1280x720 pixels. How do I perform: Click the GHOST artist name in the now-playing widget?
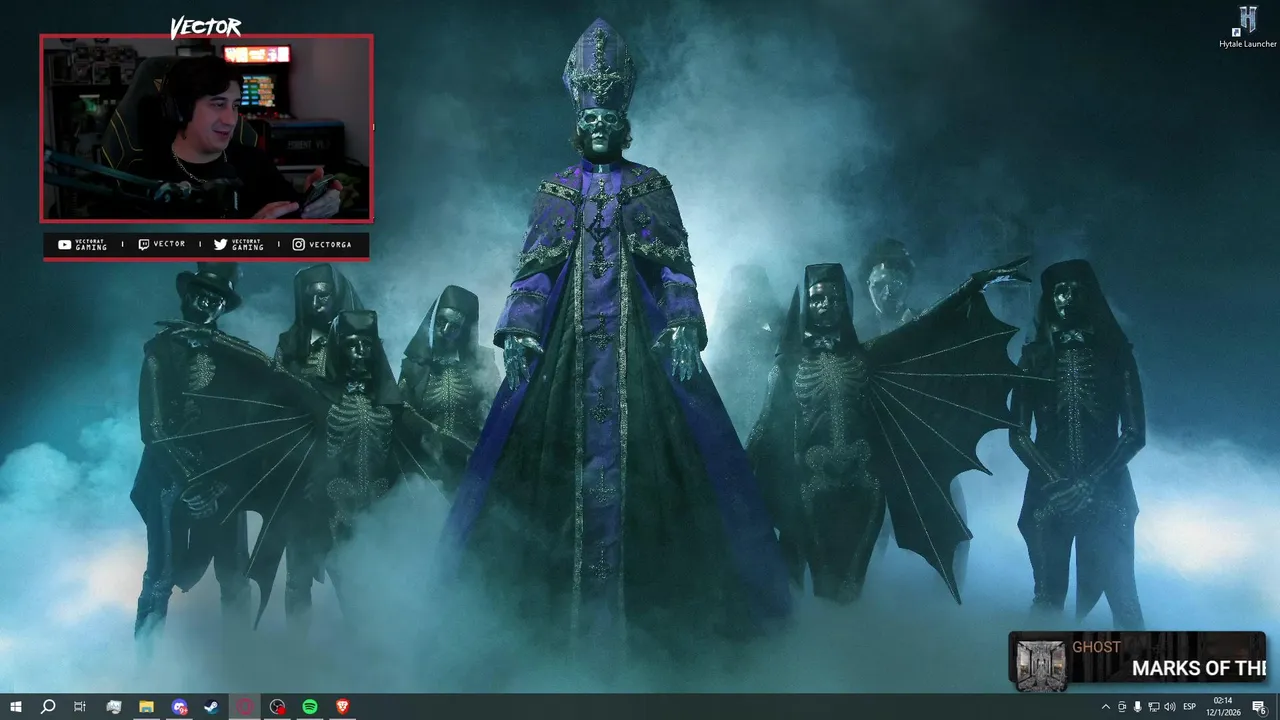pos(1096,647)
